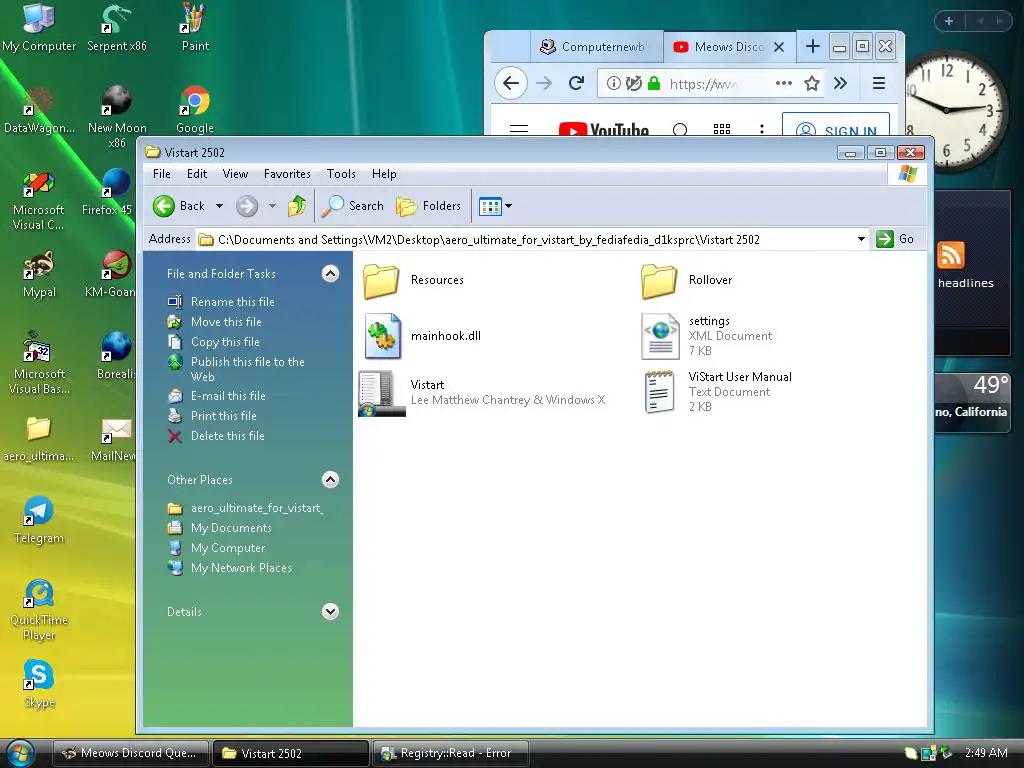
Task: Open the Help menu
Action: 384,174
